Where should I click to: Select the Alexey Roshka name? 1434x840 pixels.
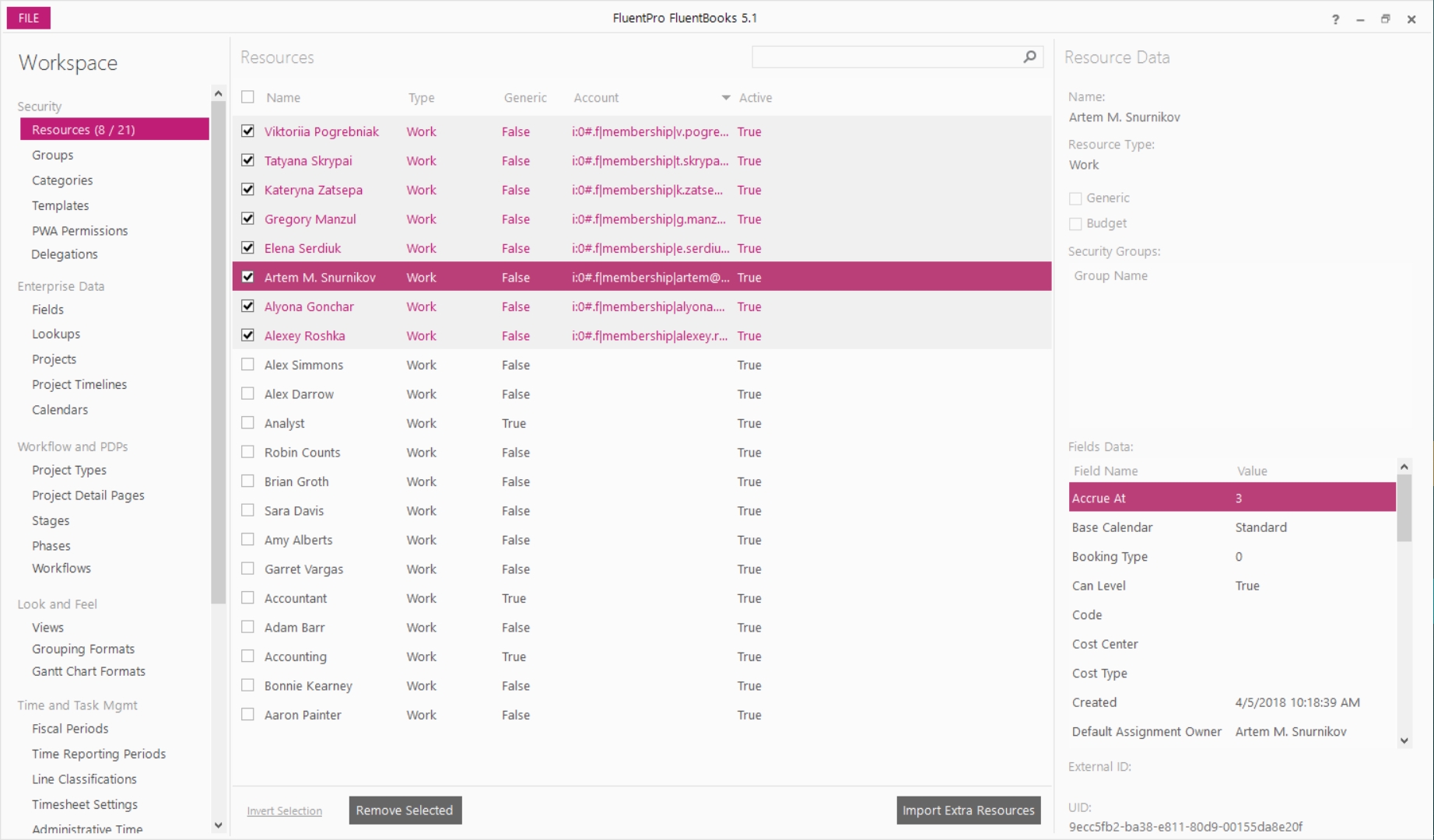pos(304,336)
